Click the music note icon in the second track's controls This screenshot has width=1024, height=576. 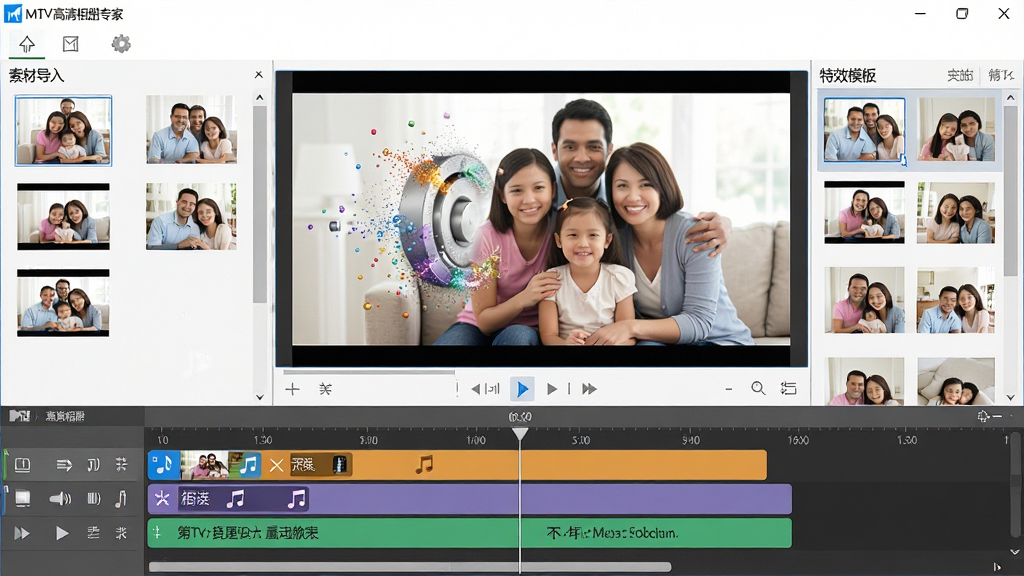tap(121, 499)
